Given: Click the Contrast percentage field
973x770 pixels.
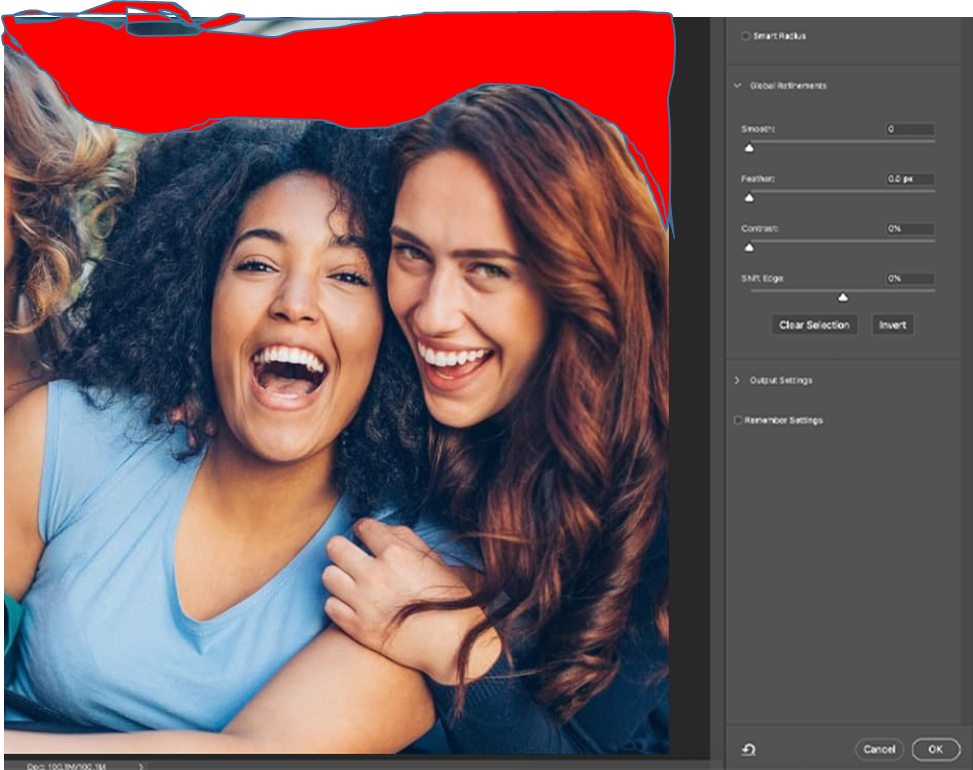Looking at the screenshot, I should pos(910,229).
